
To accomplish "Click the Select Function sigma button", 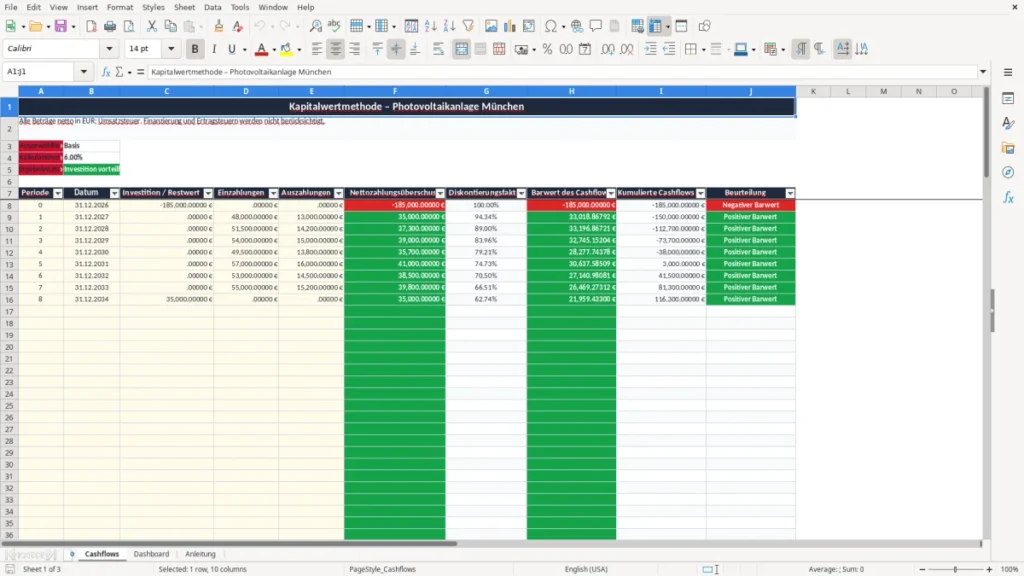I will coord(119,72).
